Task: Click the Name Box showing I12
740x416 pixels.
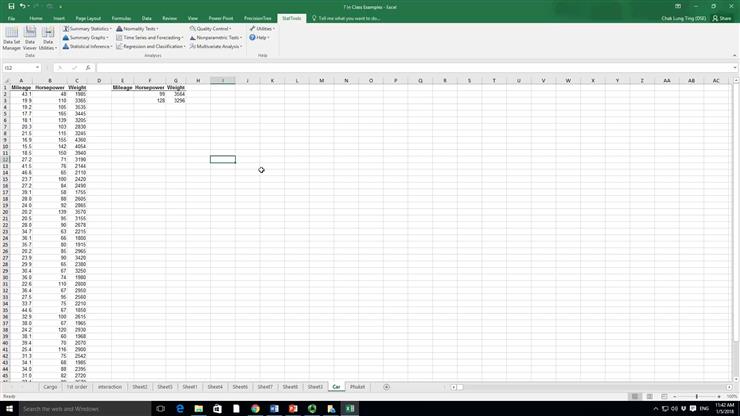Action: [x=21, y=68]
